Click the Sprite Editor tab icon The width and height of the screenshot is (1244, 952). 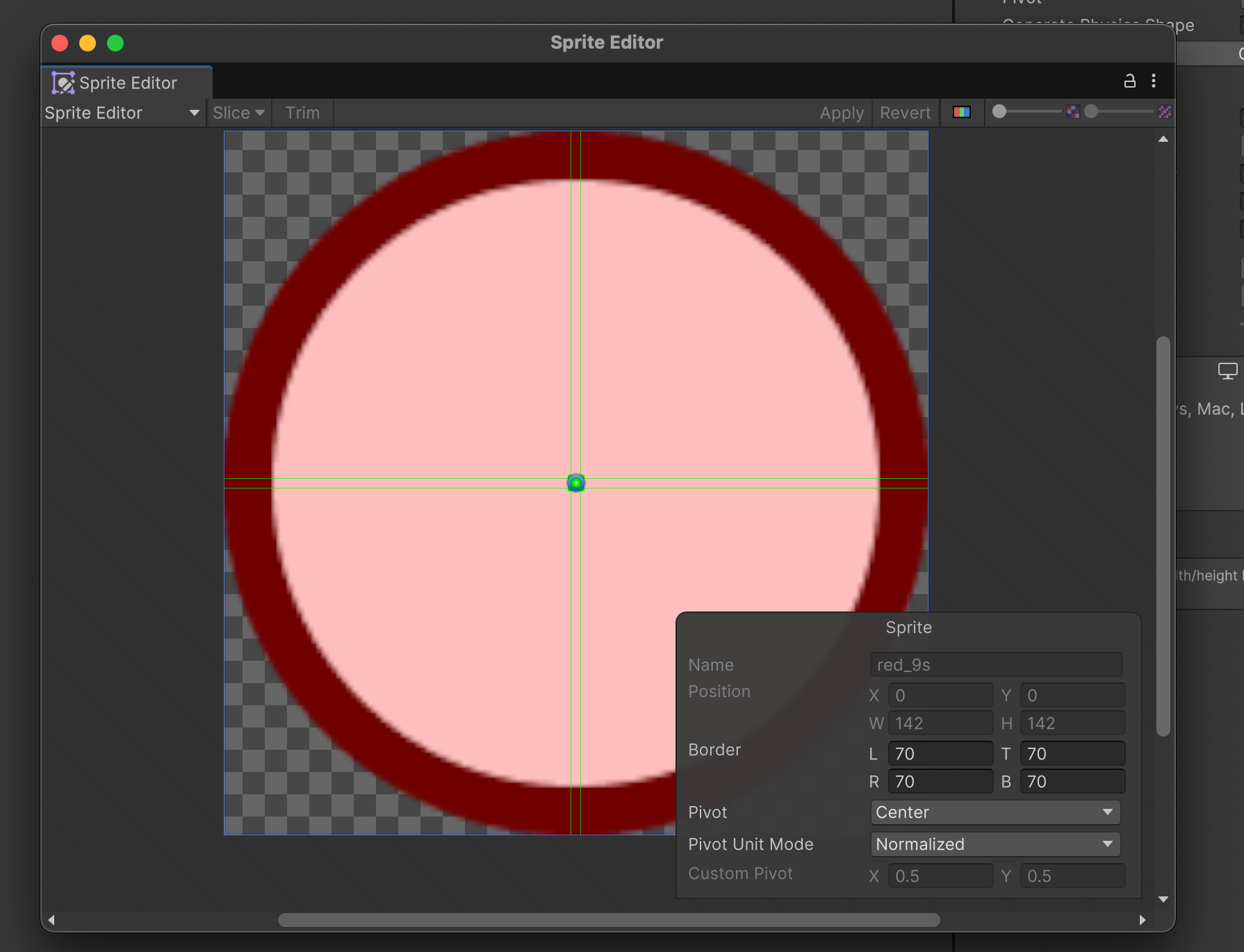(x=63, y=83)
